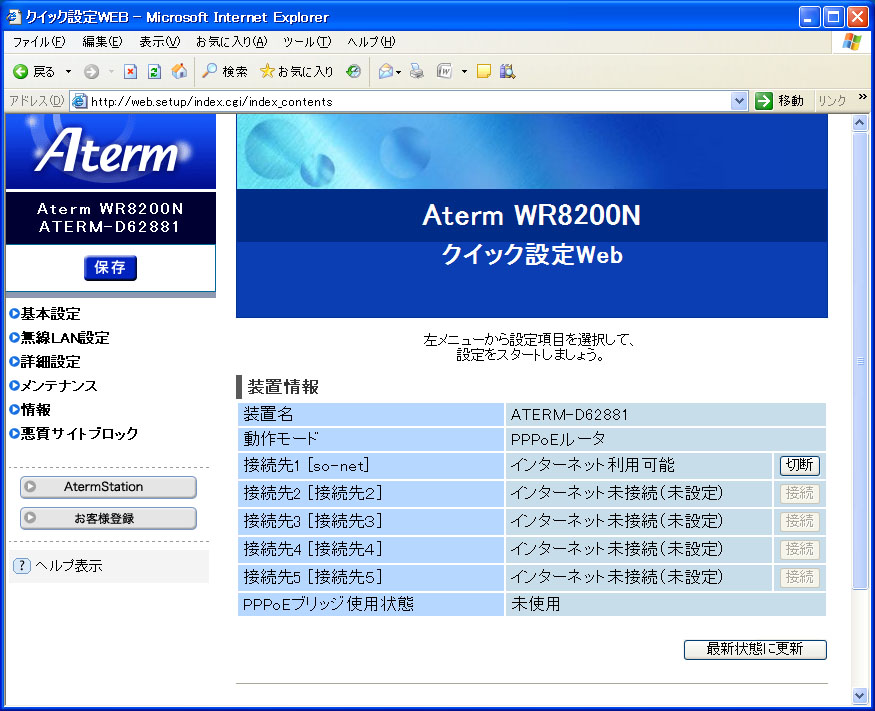Click the yellow Discuss note icon
Viewport: 875px width, 711px height.
point(484,71)
